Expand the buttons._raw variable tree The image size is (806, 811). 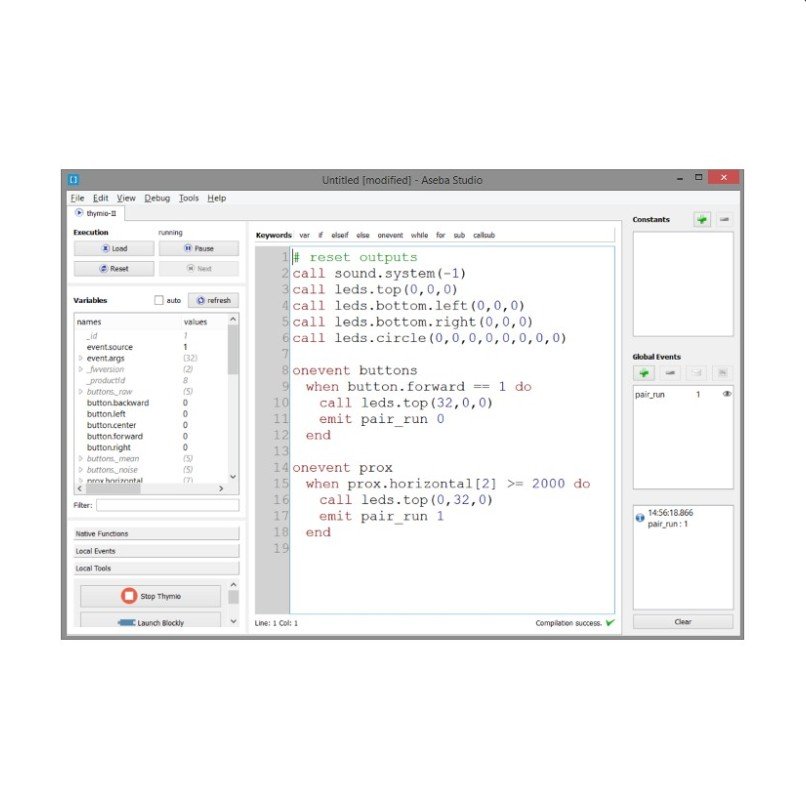[80, 392]
